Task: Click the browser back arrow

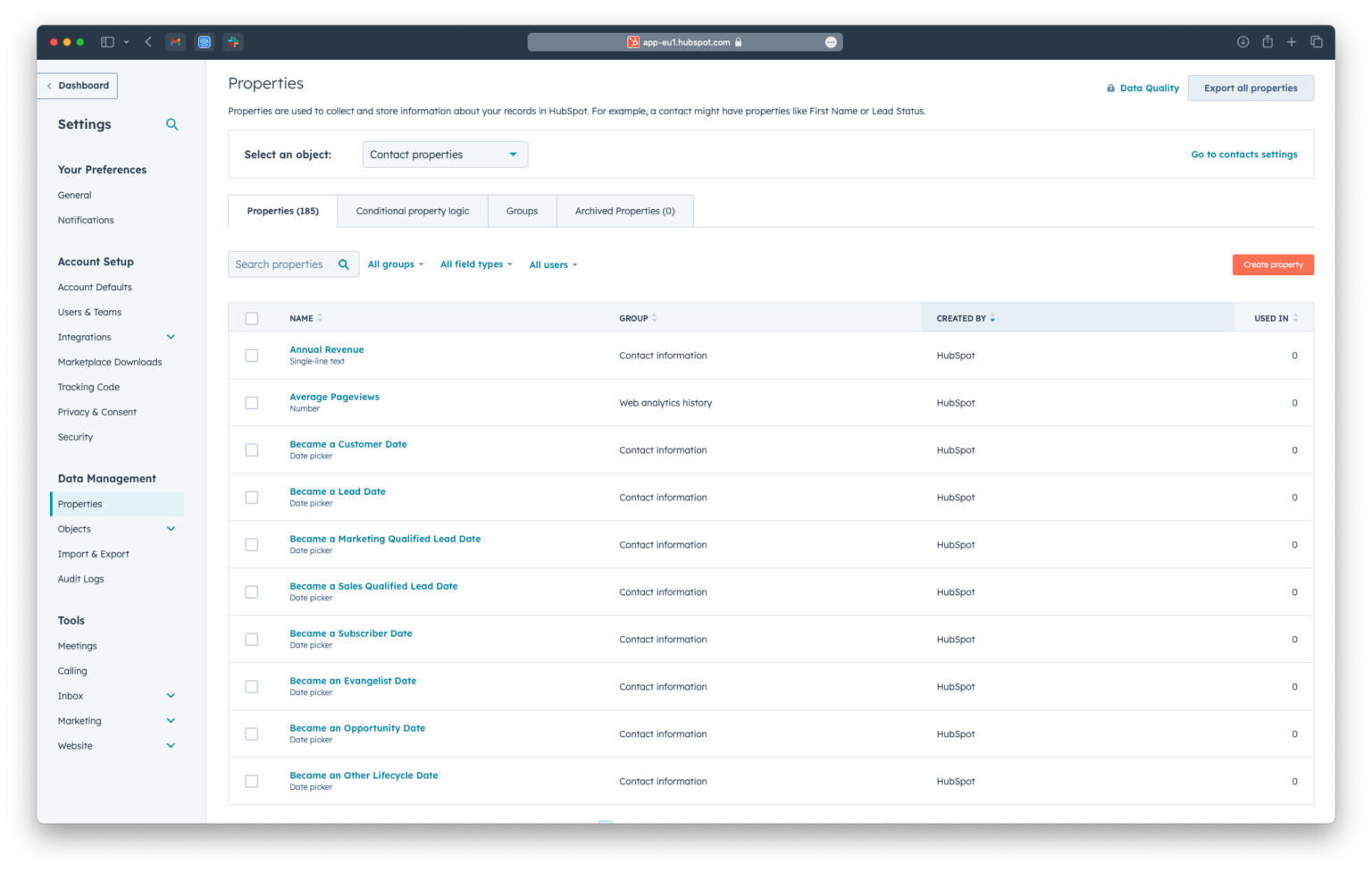Action: pos(148,41)
